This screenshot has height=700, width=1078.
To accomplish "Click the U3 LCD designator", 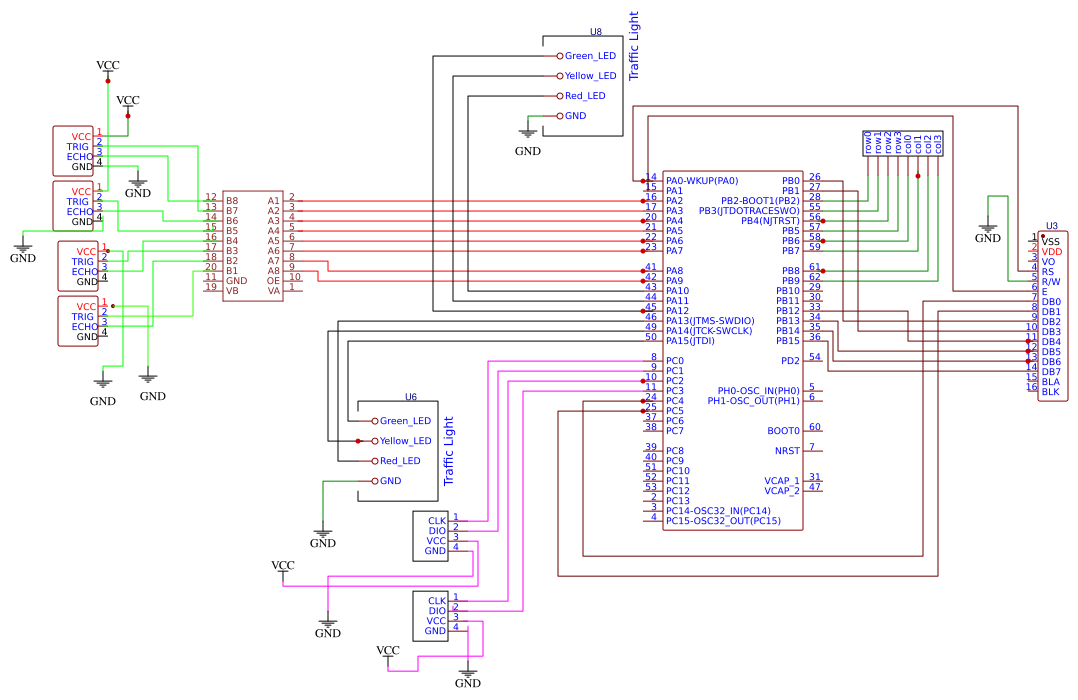I will point(1052,226).
